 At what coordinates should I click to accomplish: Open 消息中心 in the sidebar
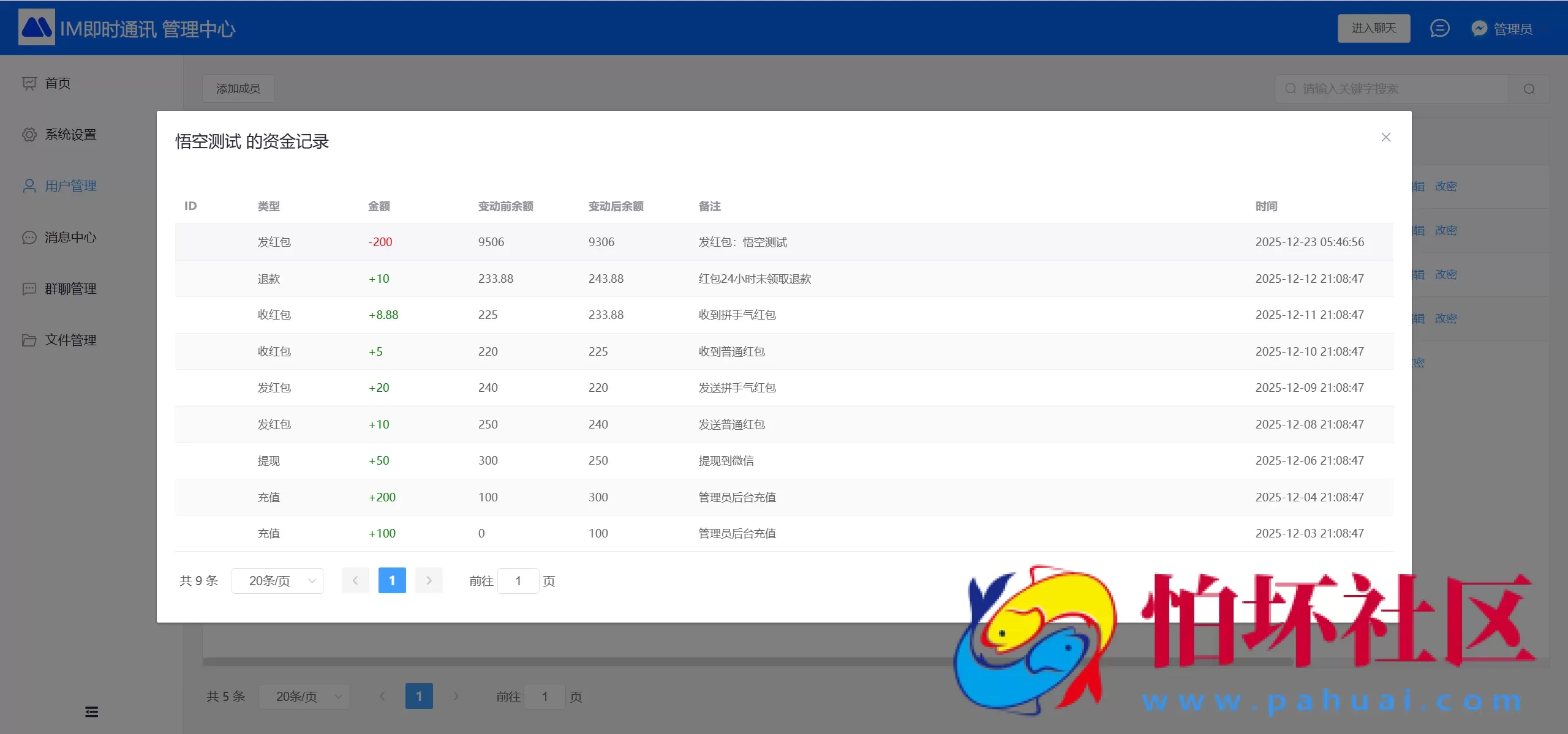(70, 238)
